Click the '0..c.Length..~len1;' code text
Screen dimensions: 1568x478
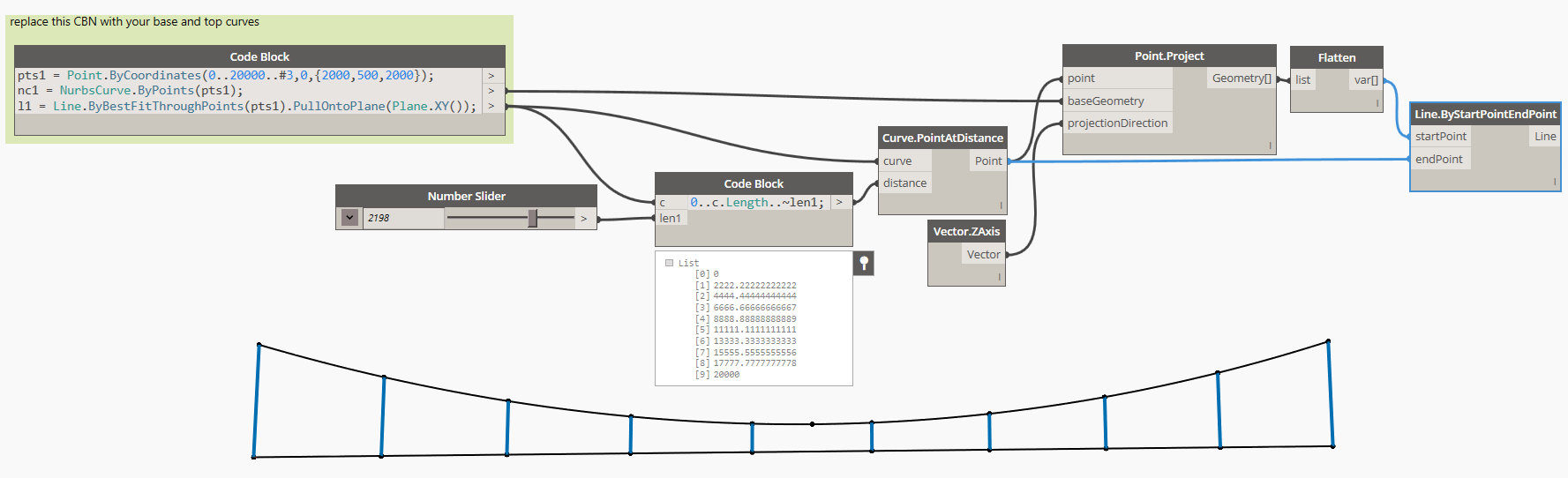point(757,203)
